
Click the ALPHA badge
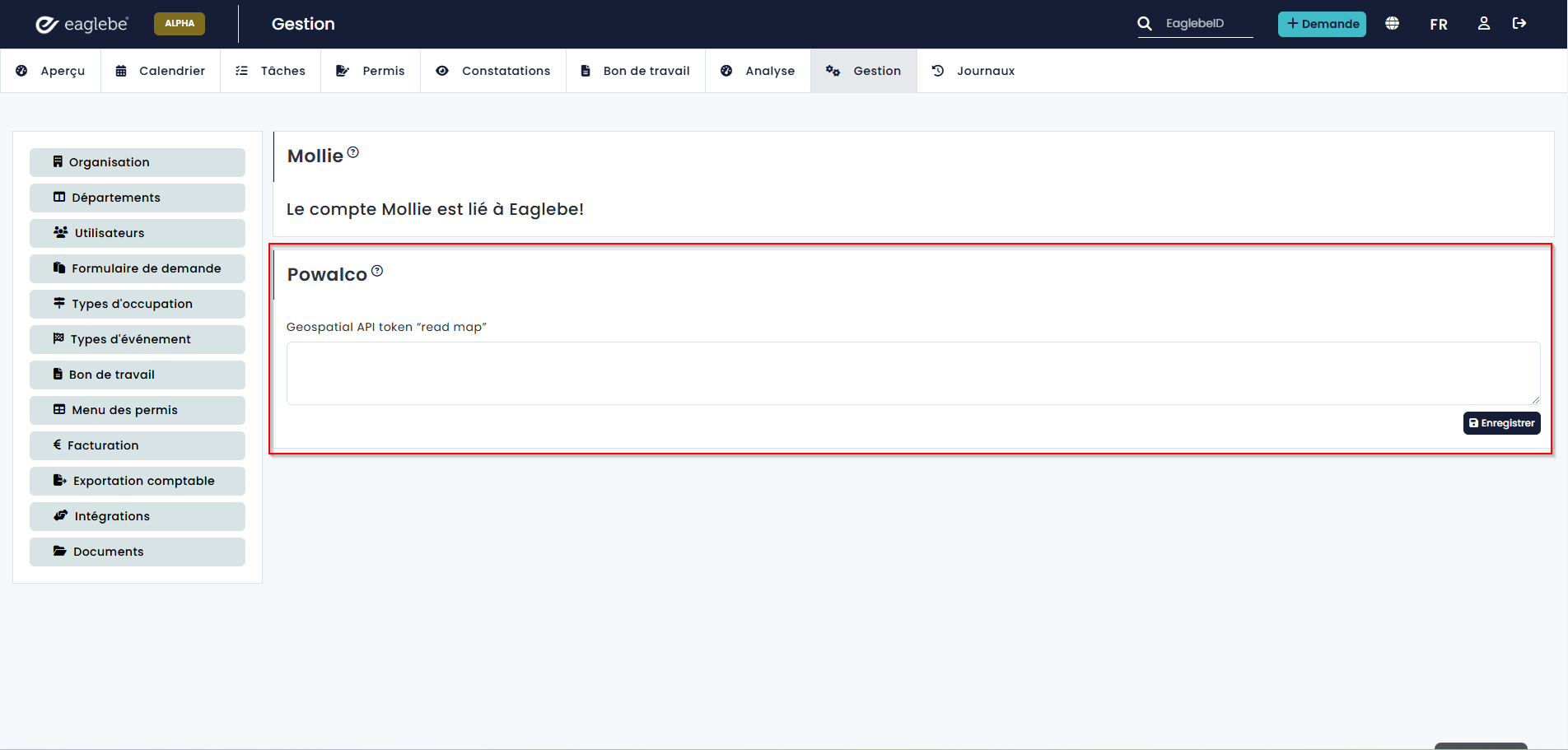click(x=180, y=24)
